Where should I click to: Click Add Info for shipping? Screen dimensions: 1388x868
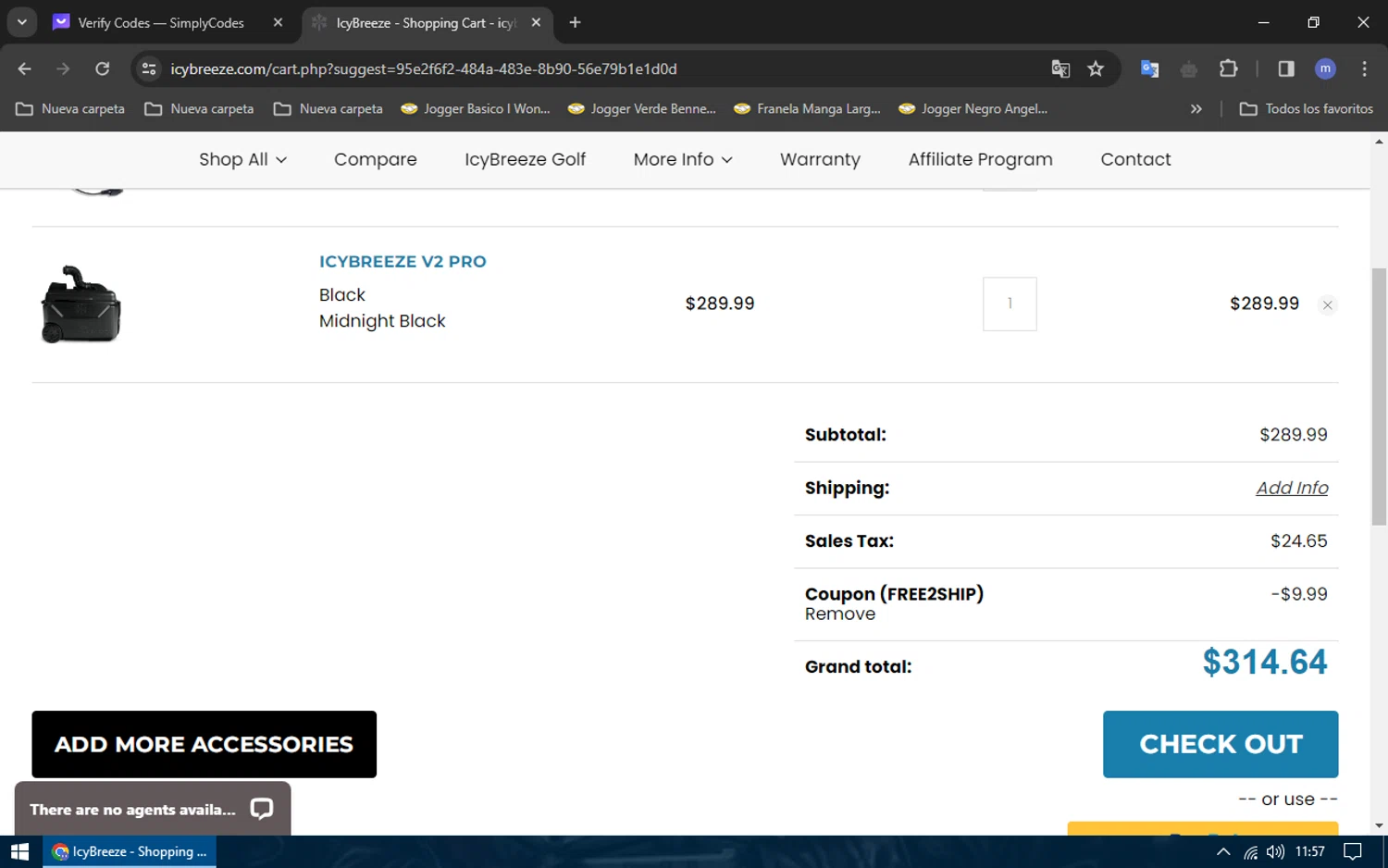point(1292,488)
